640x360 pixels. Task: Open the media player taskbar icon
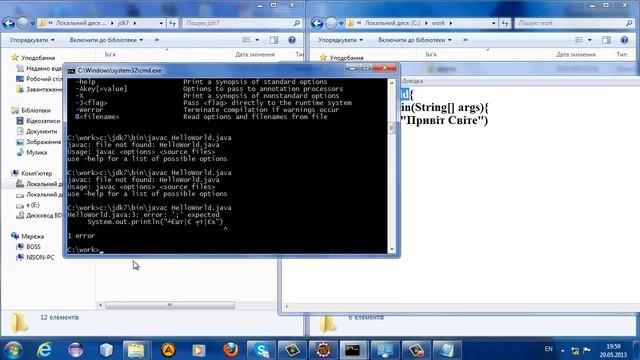click(199, 350)
